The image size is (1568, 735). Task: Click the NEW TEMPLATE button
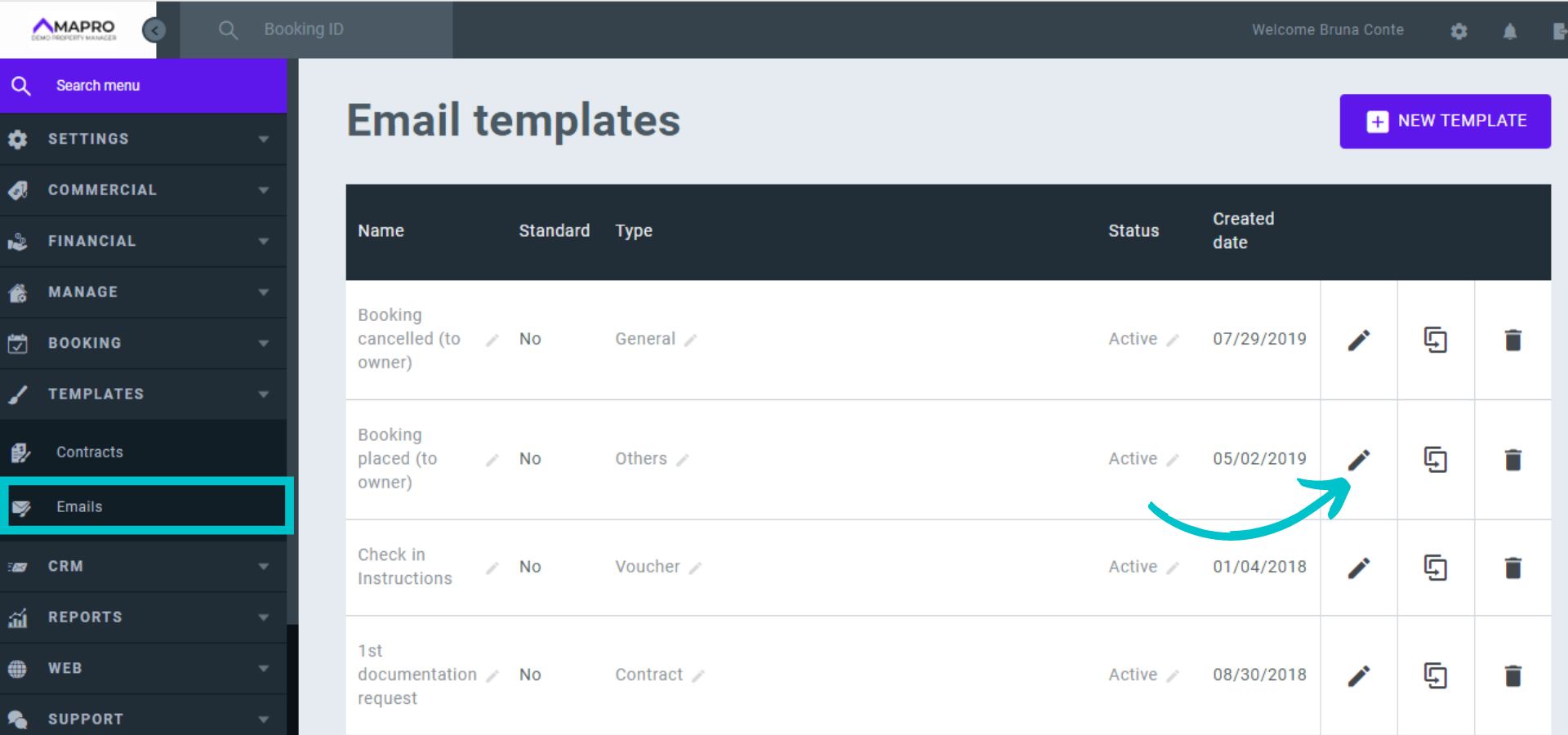pyautogui.click(x=1445, y=120)
